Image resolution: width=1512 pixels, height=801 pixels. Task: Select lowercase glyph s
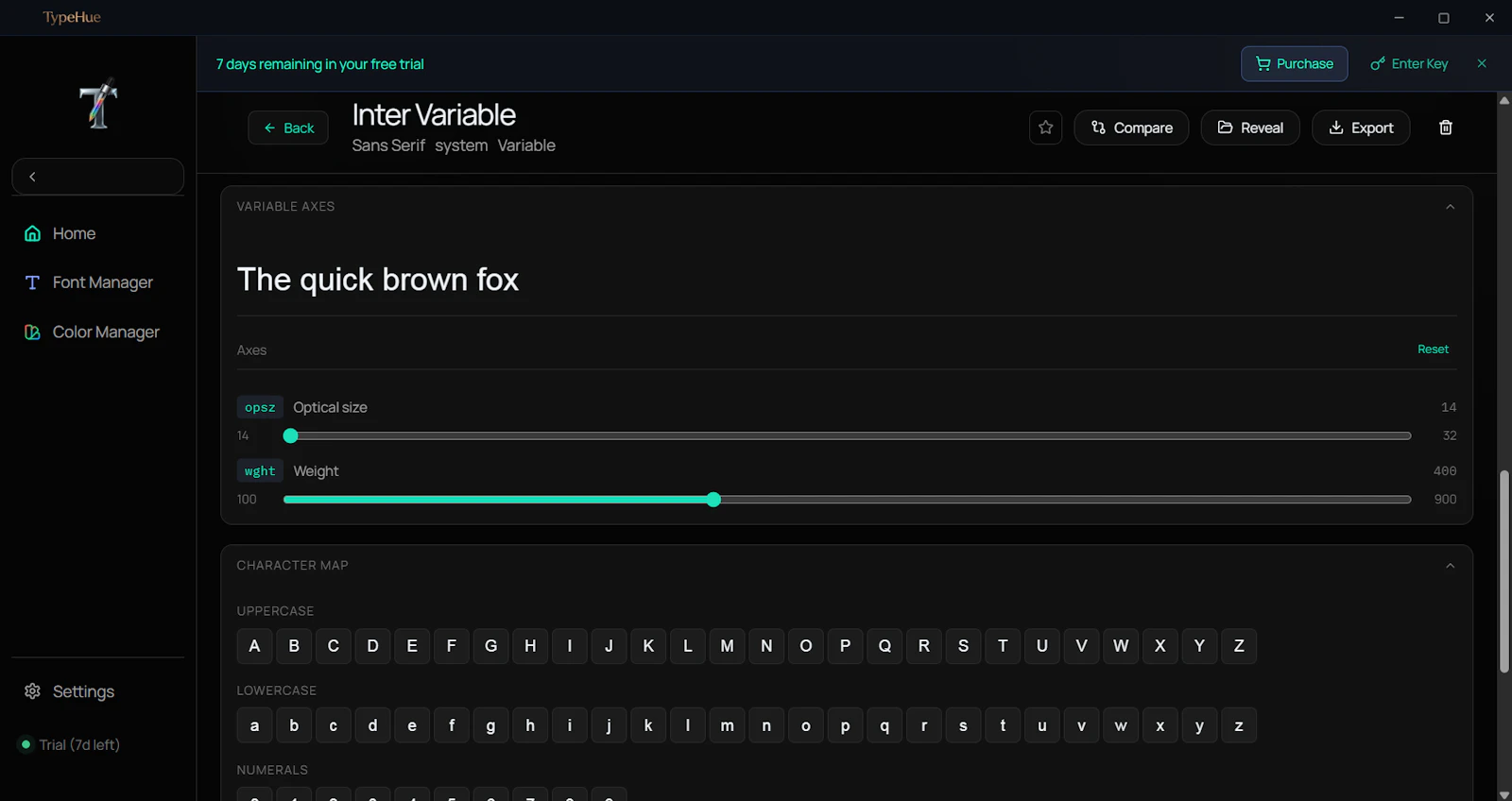pyautogui.click(x=963, y=725)
